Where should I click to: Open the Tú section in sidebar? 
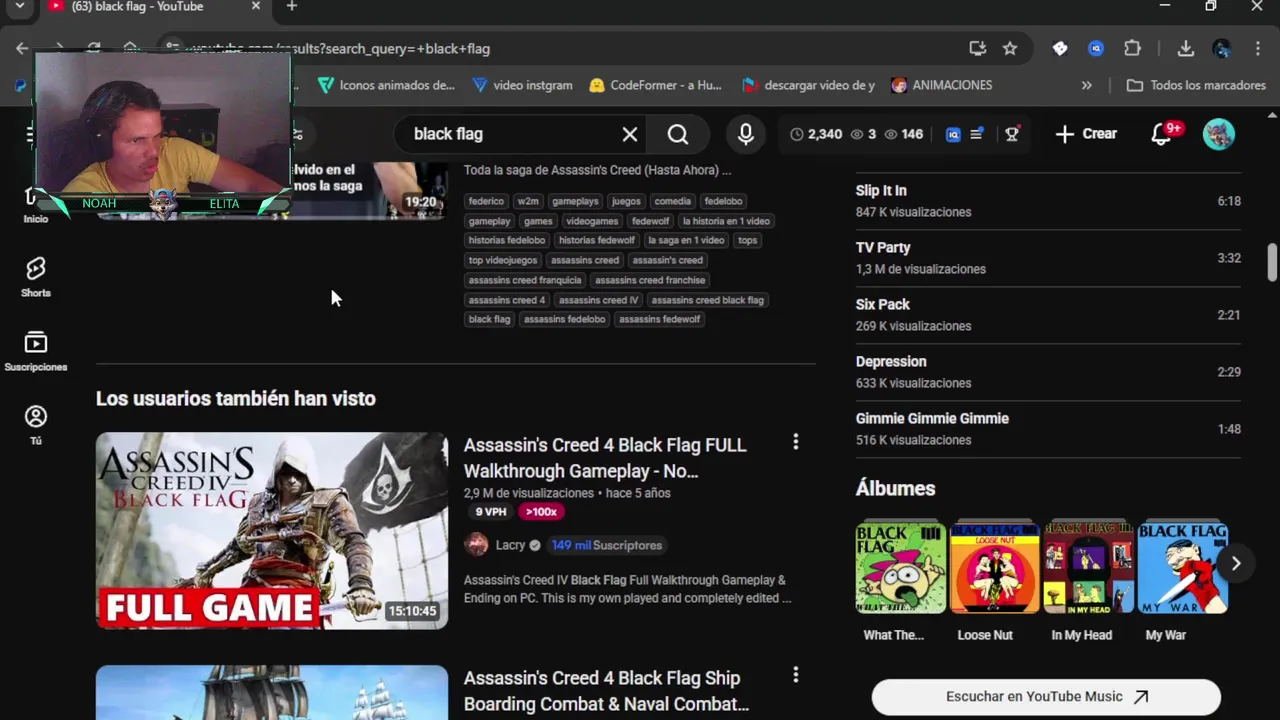click(35, 425)
